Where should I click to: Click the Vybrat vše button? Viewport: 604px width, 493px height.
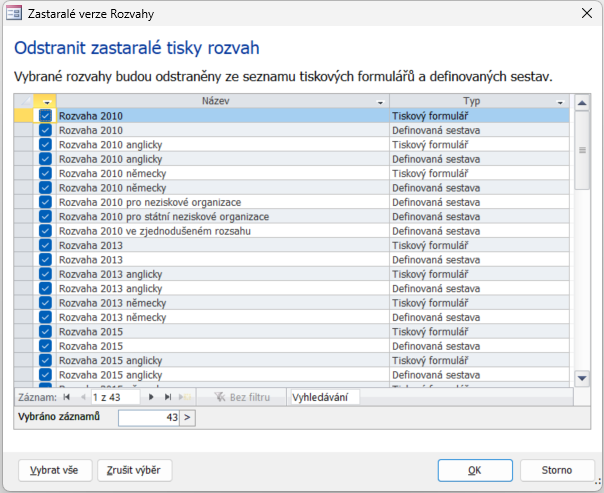55,470
